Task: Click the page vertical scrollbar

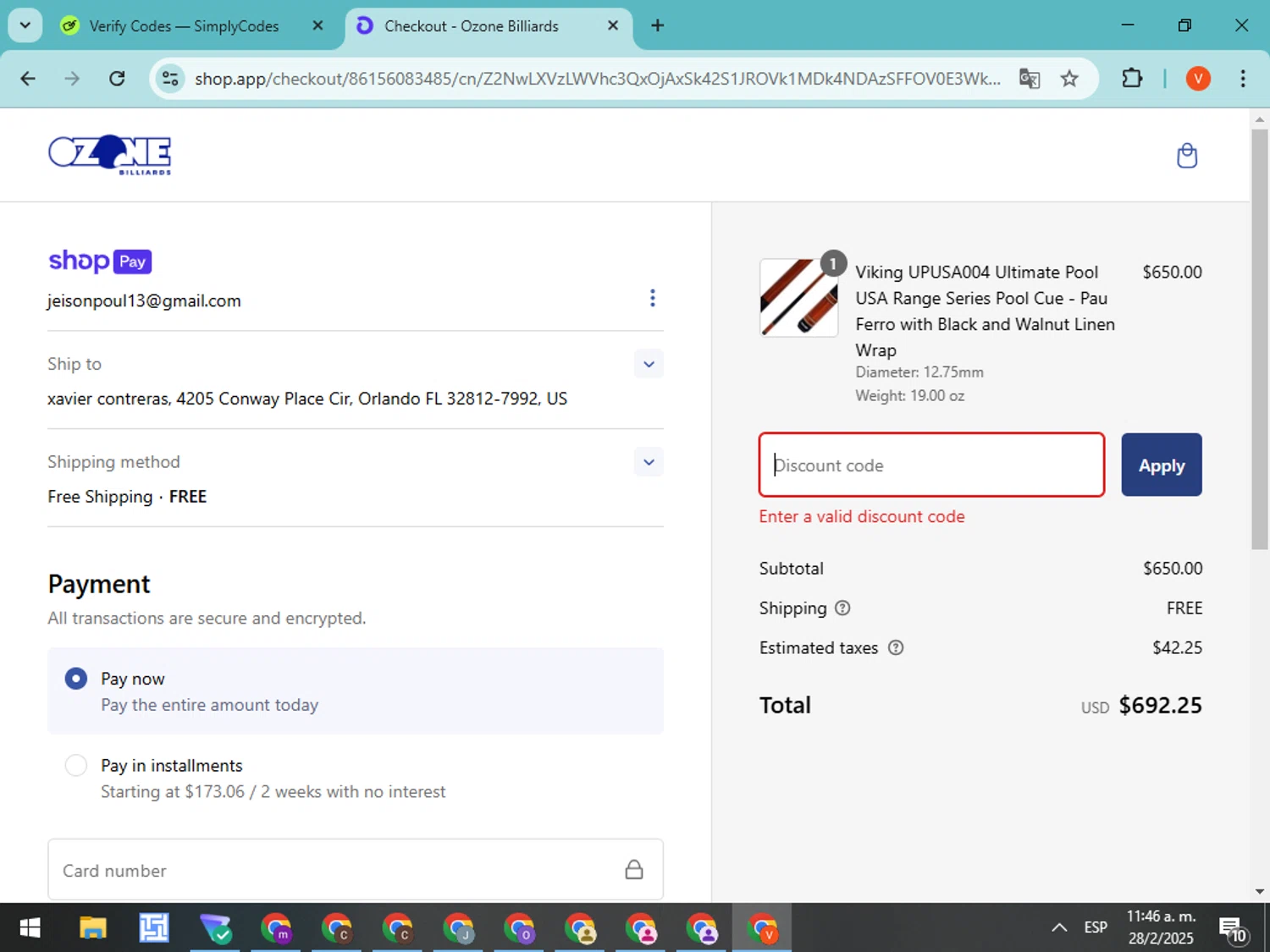Action: [x=1260, y=338]
